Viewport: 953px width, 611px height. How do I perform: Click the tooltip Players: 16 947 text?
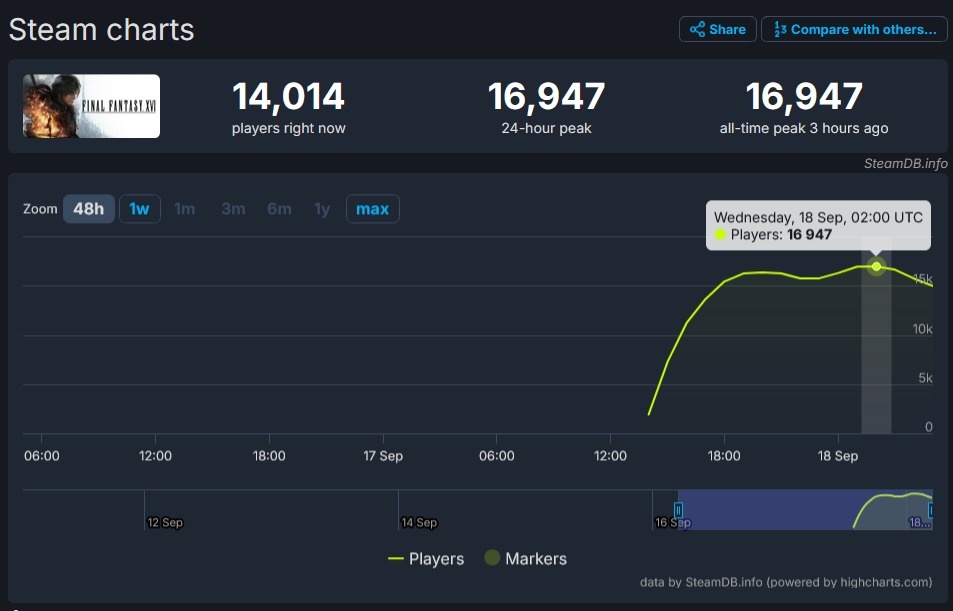click(x=781, y=235)
